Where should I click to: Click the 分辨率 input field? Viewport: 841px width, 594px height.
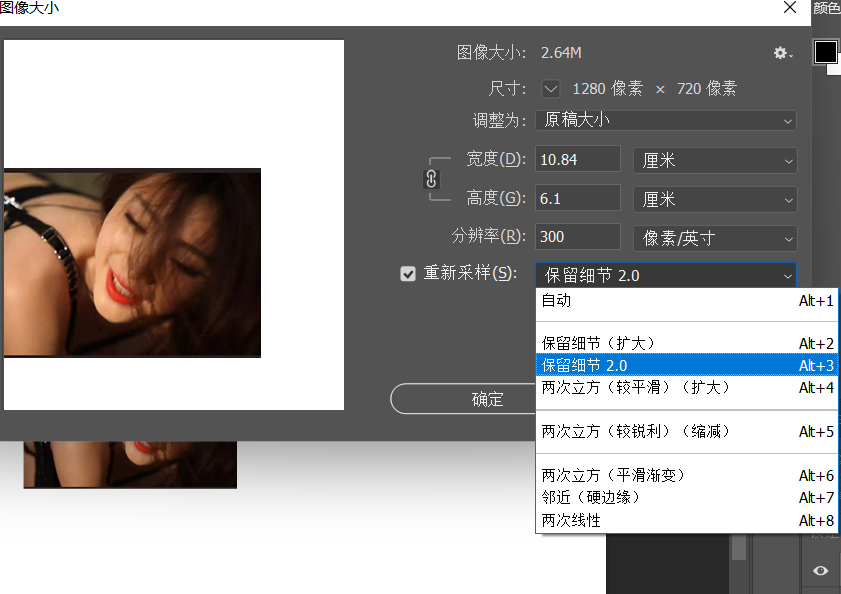coord(578,237)
